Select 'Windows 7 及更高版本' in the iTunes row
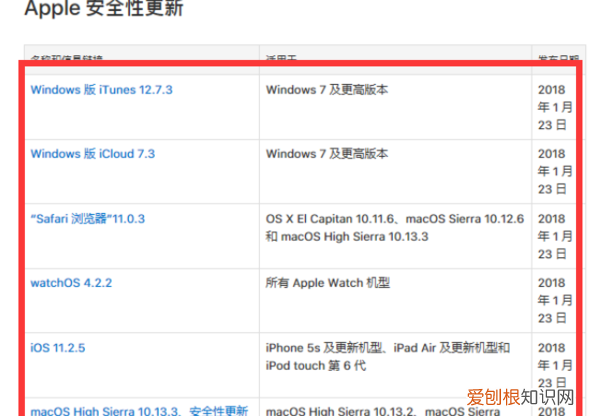This screenshot has width=600, height=416. [x=327, y=90]
